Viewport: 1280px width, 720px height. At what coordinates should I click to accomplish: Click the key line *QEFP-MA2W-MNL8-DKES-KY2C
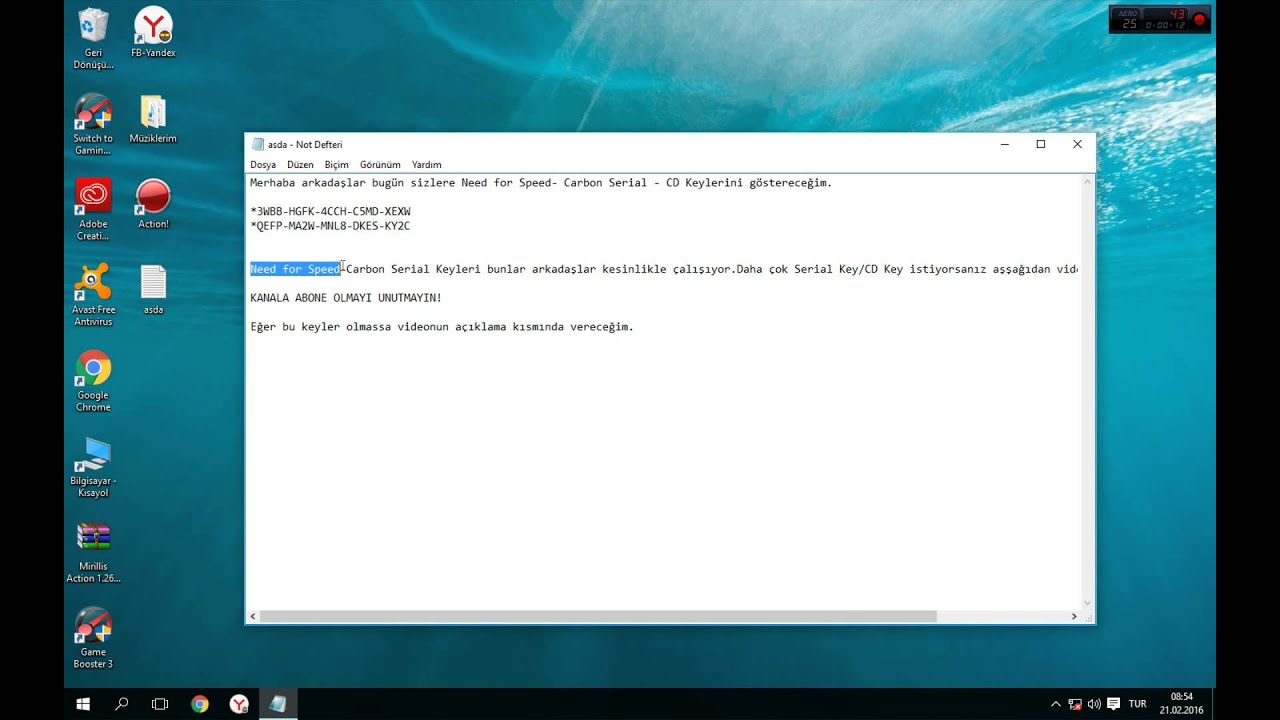(330, 226)
